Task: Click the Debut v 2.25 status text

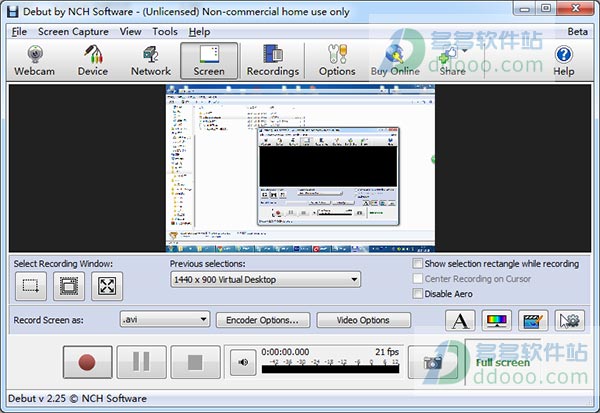Action: coord(77,398)
